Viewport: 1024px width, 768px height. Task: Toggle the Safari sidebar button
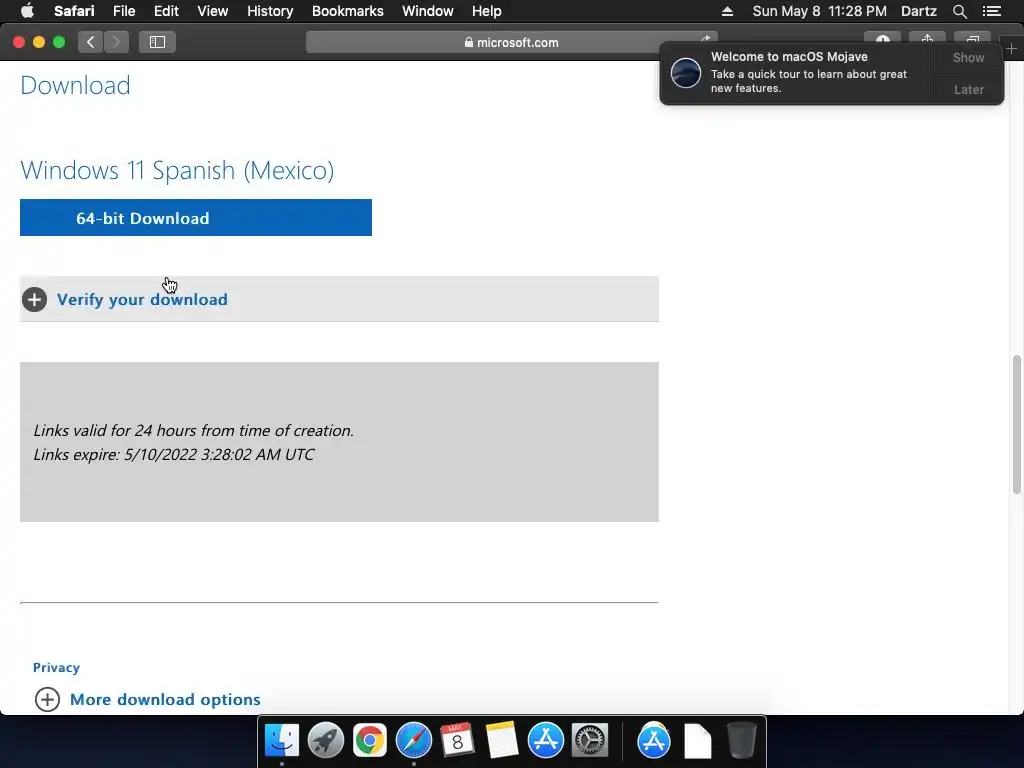[157, 42]
